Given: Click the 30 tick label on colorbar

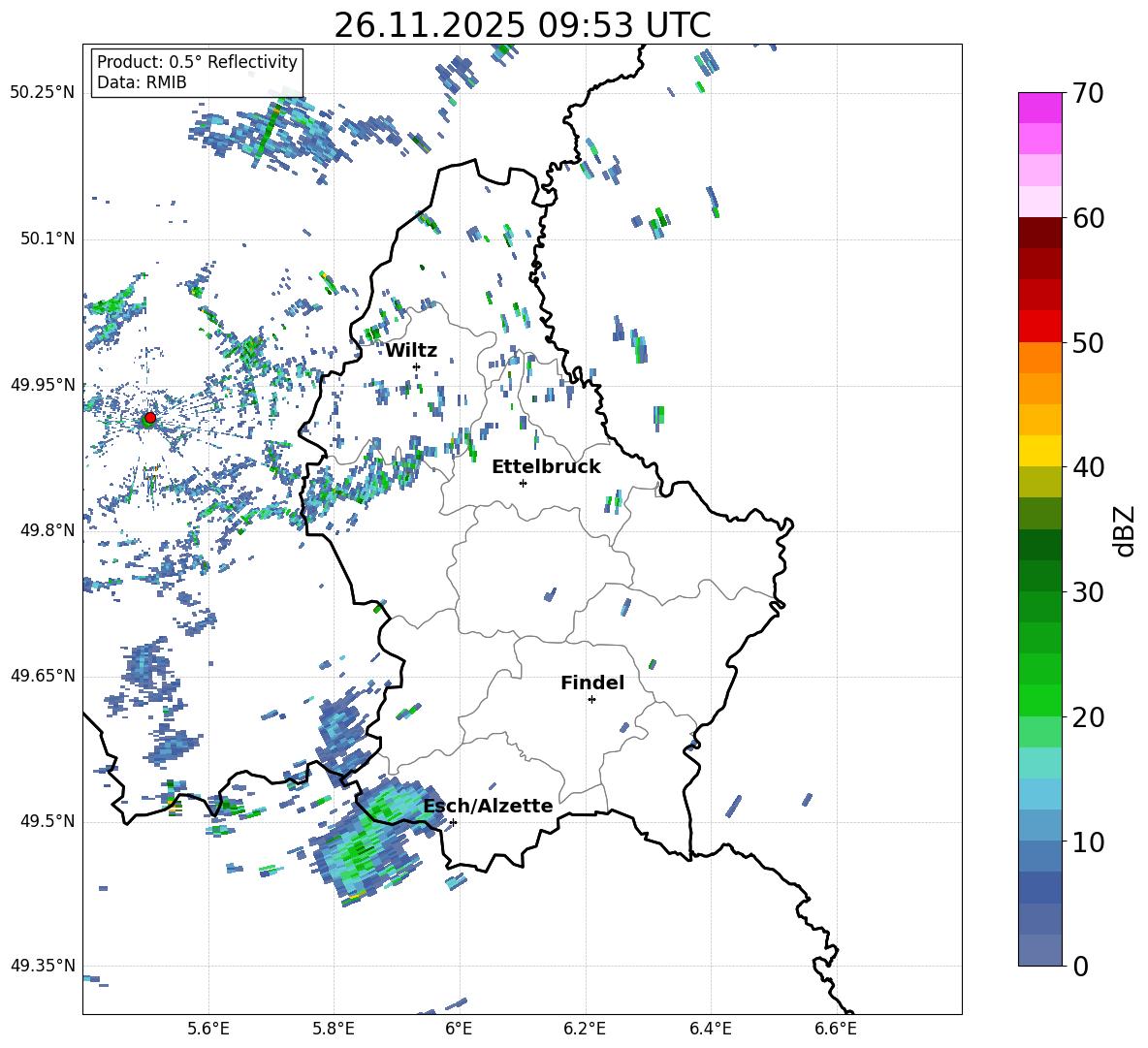Looking at the screenshot, I should coord(1088,591).
